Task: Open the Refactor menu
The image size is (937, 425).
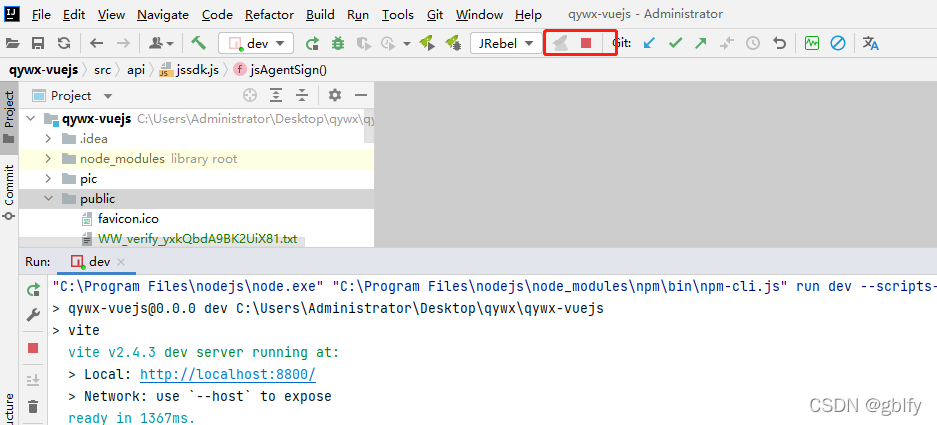Action: pos(269,14)
